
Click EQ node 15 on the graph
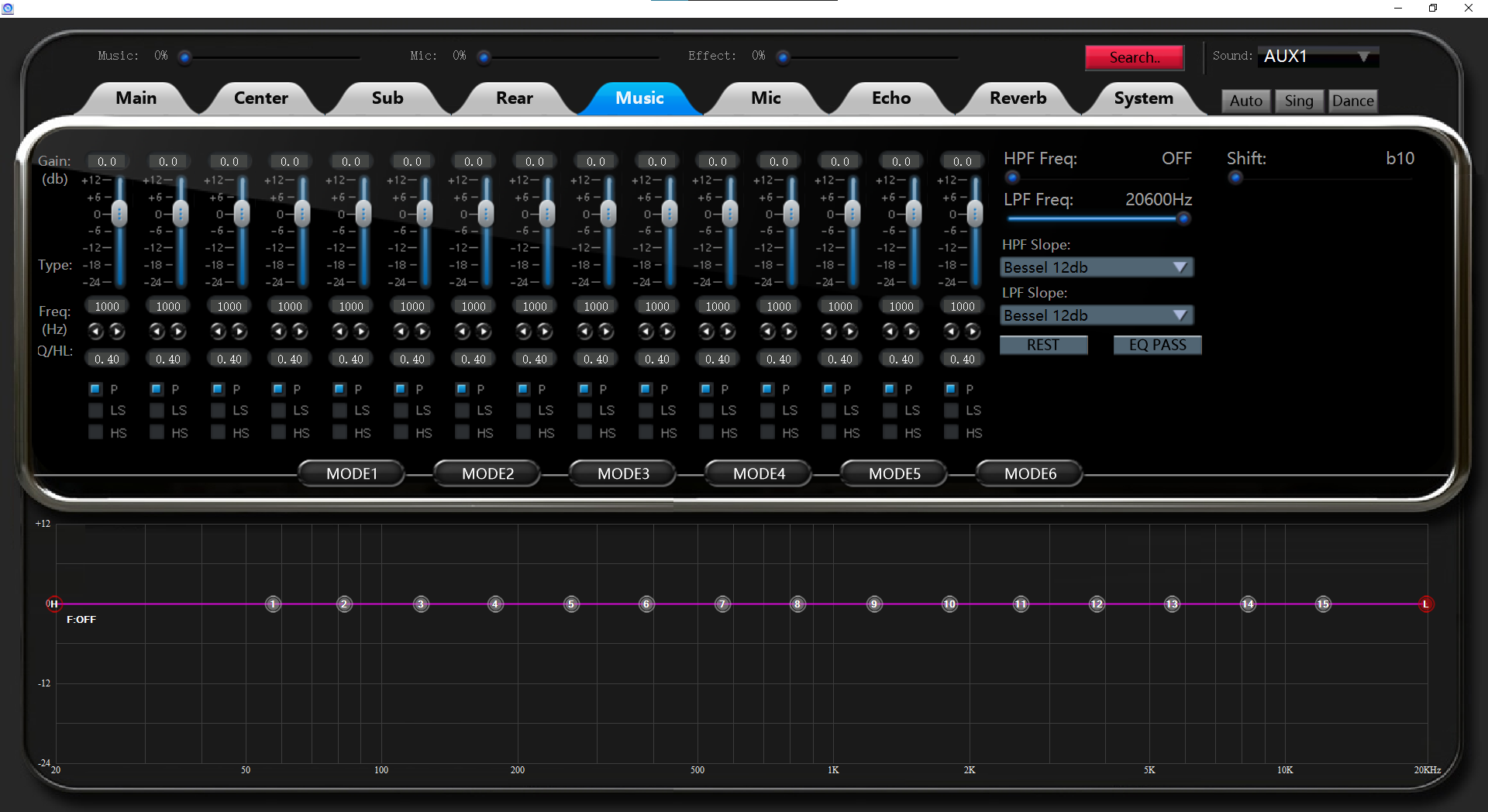(x=1323, y=604)
